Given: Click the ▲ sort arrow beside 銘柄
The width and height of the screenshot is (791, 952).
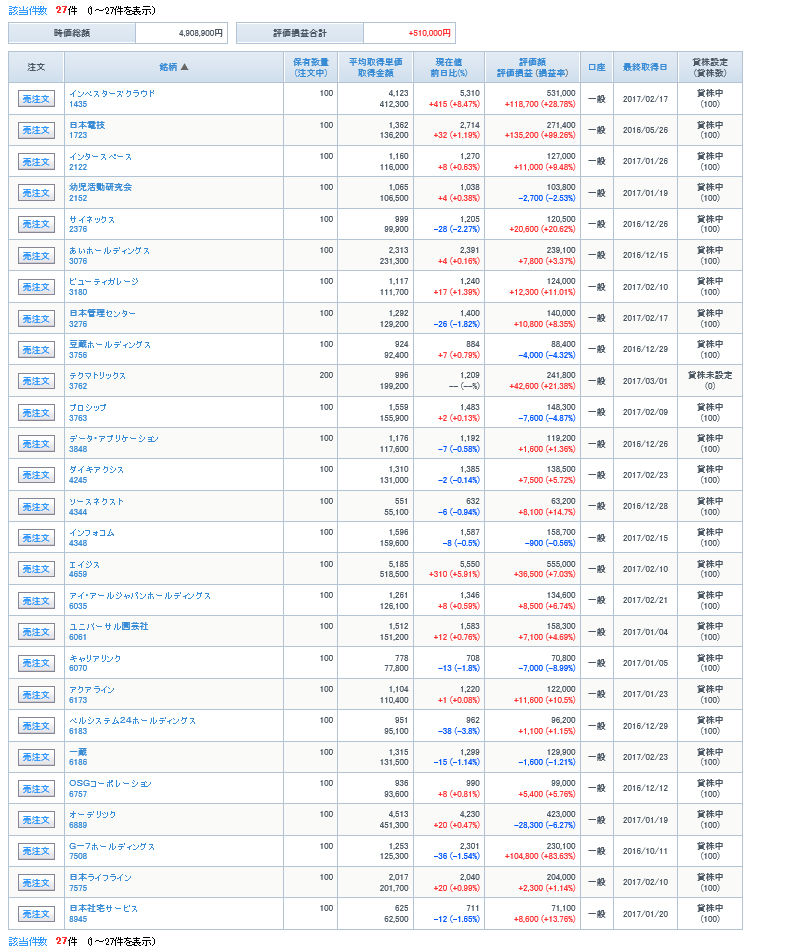Looking at the screenshot, I should [185, 67].
